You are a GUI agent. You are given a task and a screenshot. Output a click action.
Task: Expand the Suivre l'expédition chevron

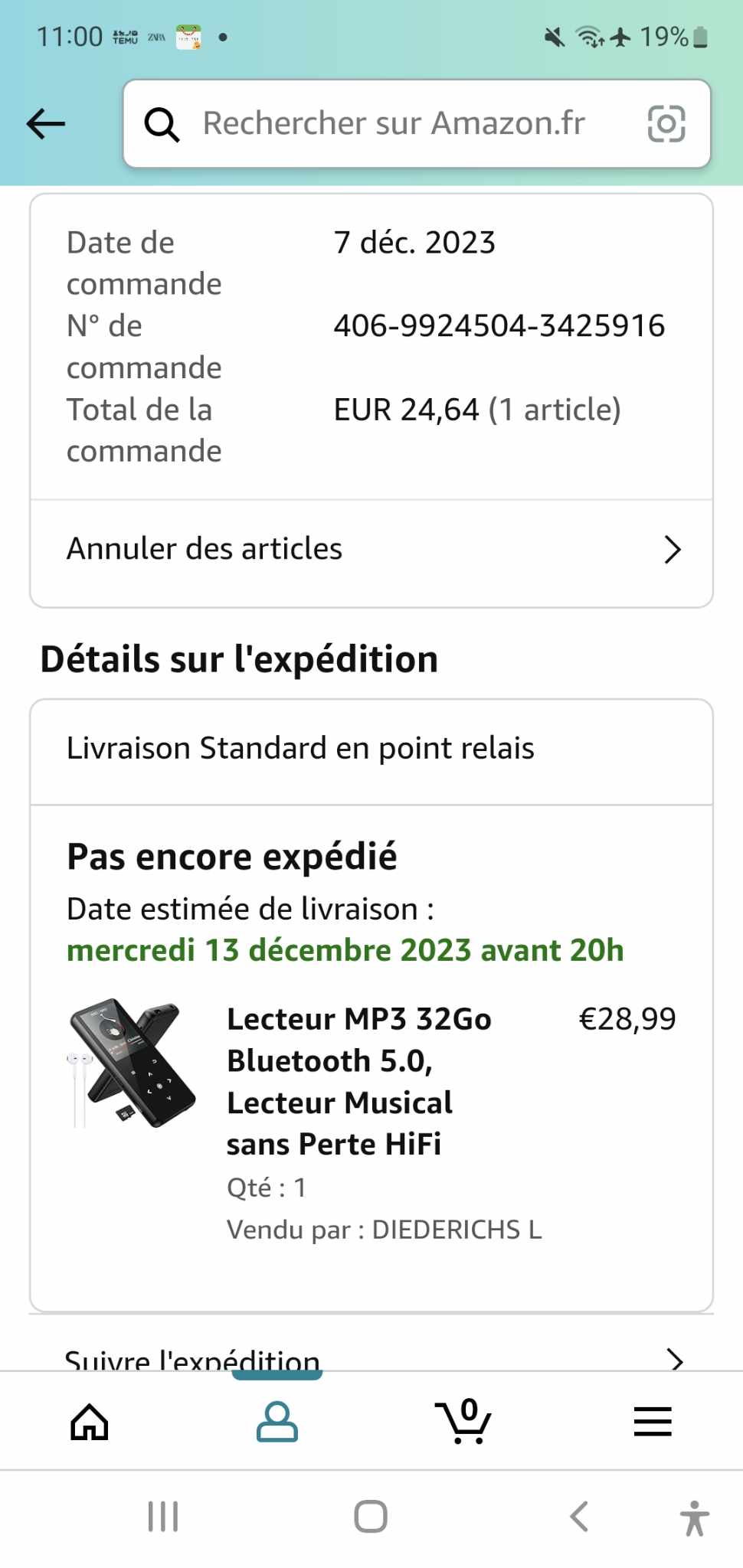point(674,1359)
